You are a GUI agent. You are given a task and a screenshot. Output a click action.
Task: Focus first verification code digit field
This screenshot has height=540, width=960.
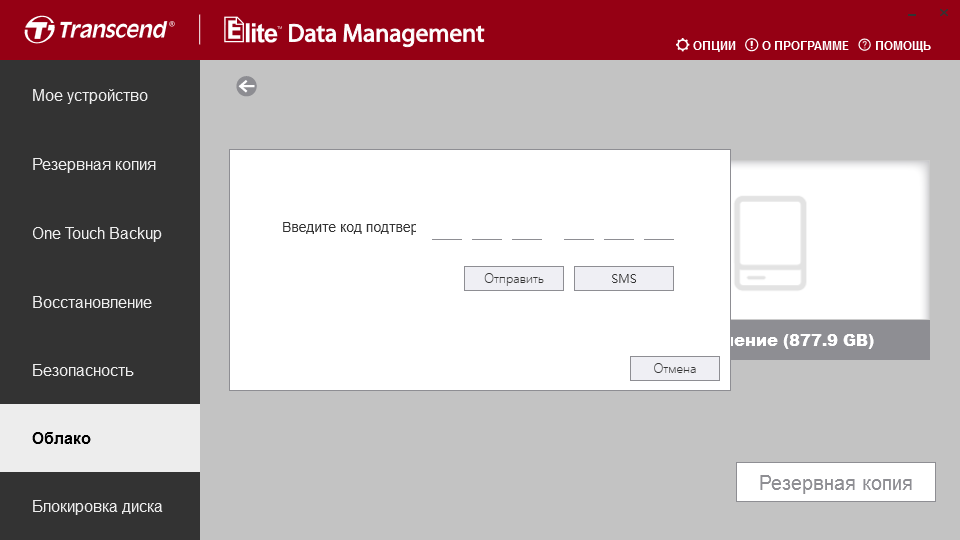447,230
